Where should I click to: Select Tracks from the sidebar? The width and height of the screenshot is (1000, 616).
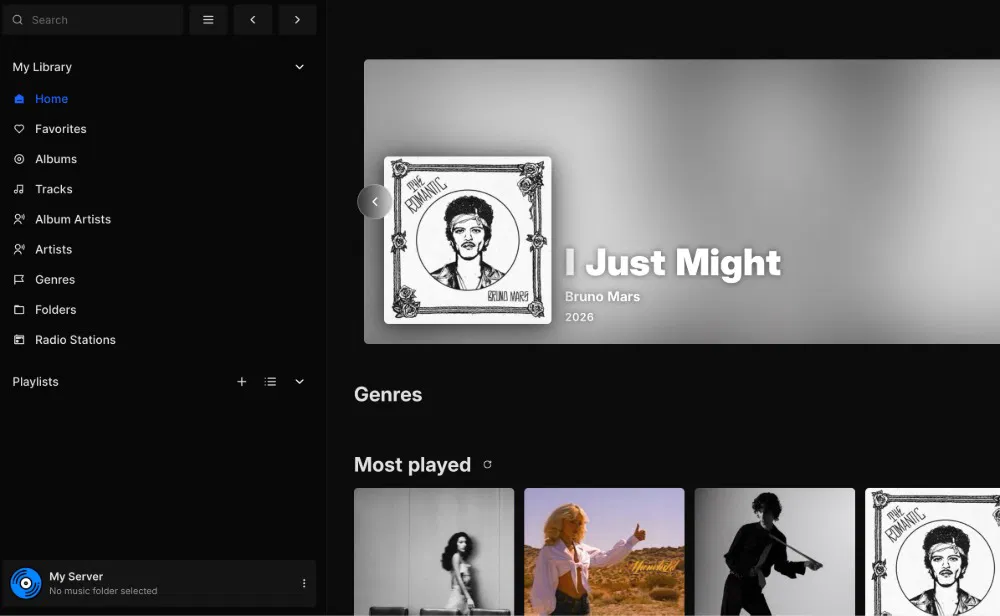[54, 189]
